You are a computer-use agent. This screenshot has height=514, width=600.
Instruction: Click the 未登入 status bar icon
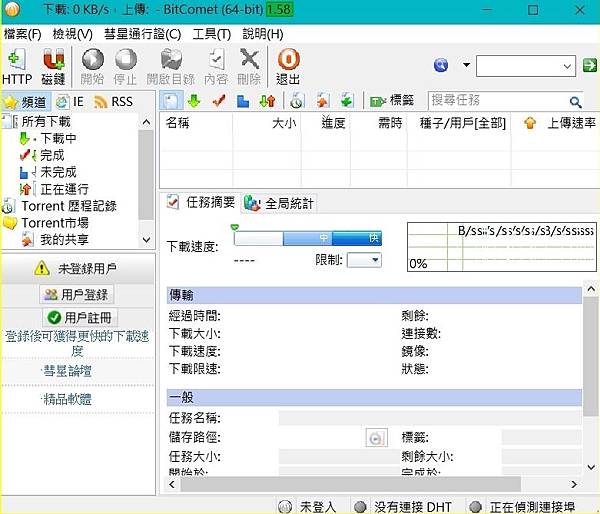click(285, 506)
